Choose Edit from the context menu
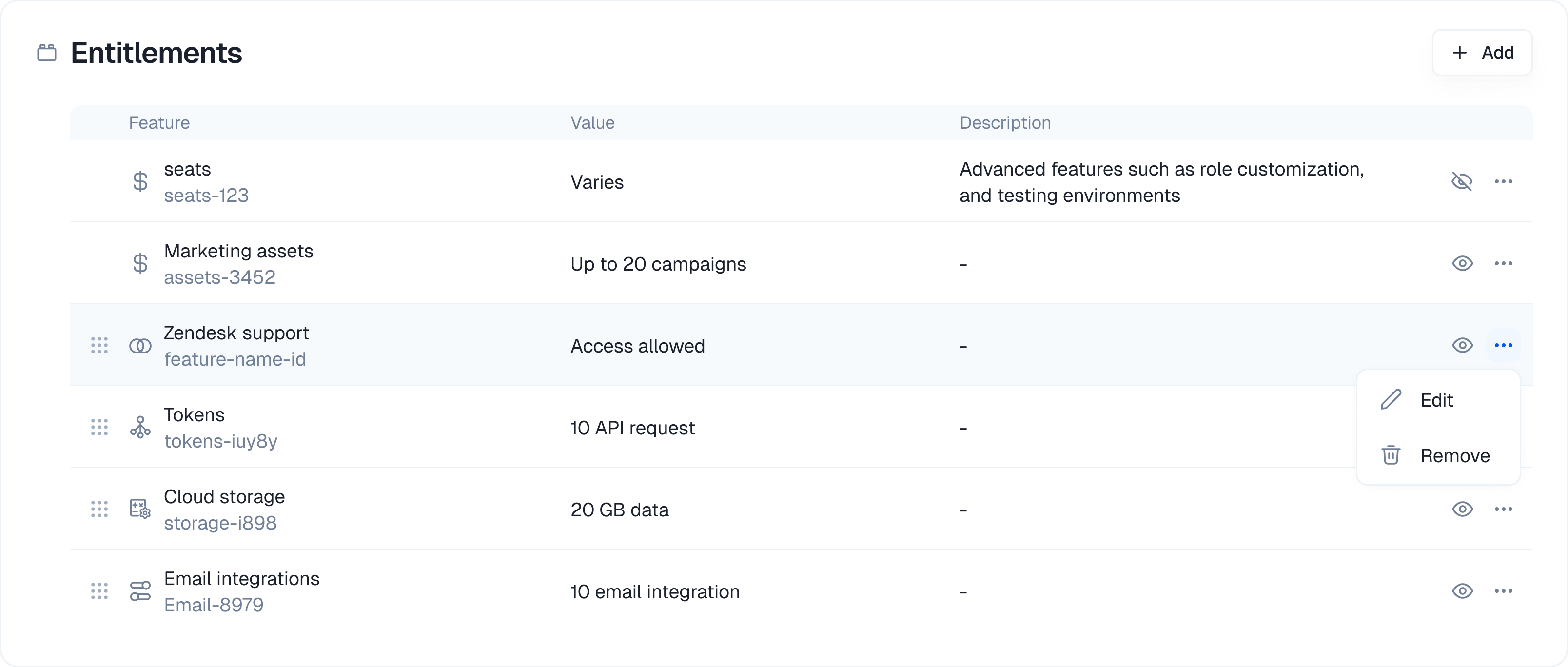 (x=1436, y=400)
